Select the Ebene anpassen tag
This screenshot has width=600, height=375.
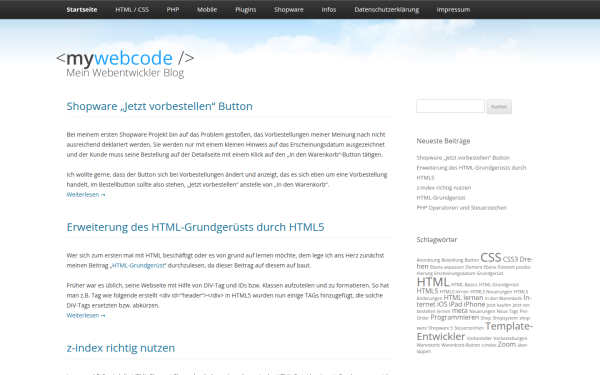[x=447, y=267]
